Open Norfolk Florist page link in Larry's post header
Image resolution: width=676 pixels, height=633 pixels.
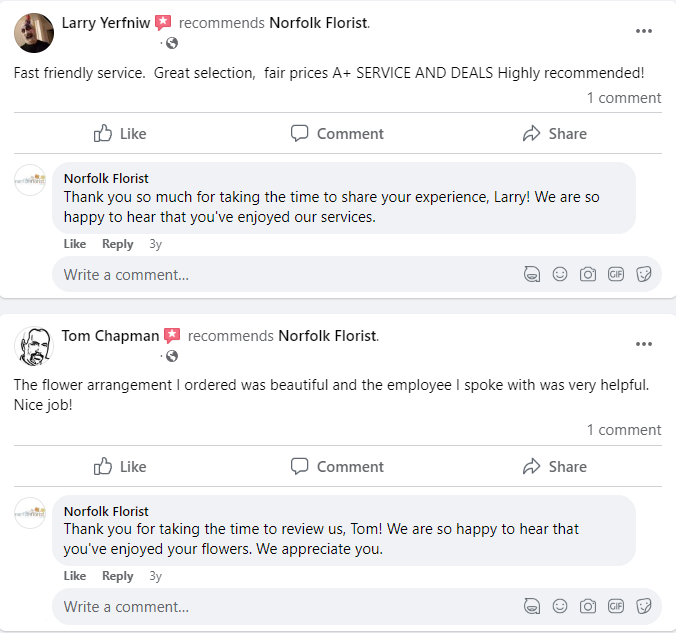click(x=319, y=23)
